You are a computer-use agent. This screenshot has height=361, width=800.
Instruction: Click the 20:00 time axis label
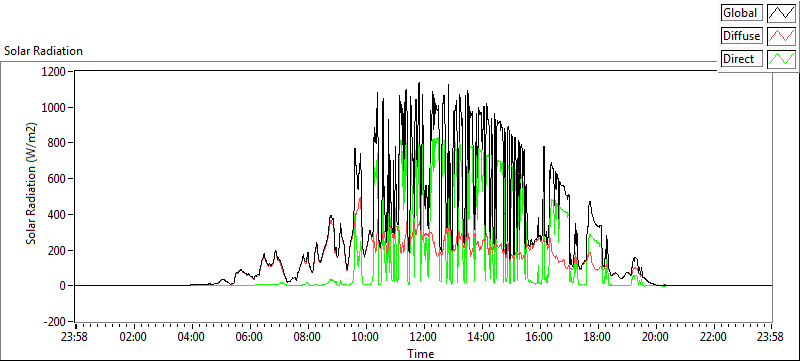click(655, 337)
